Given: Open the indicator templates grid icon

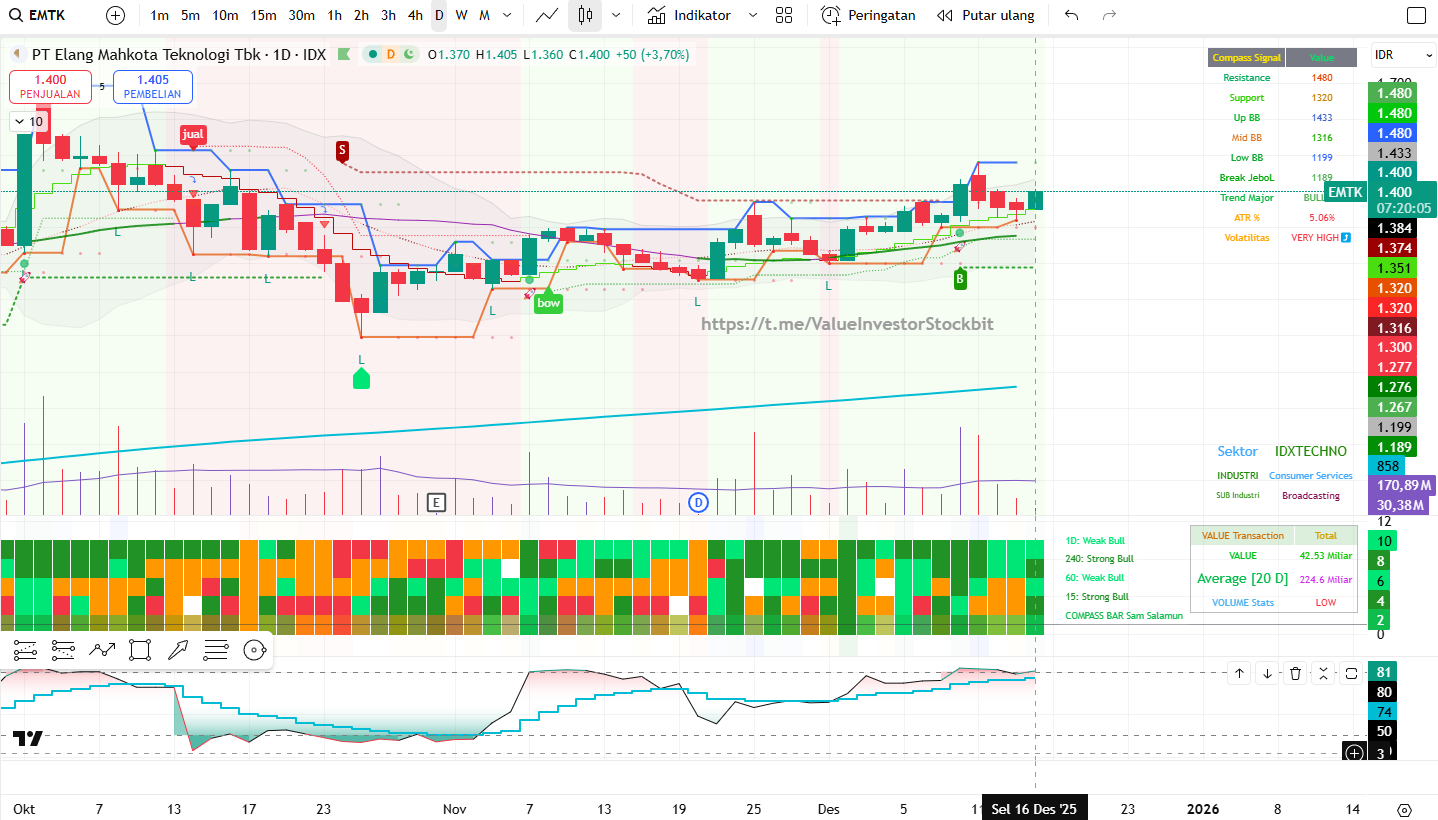Looking at the screenshot, I should [784, 15].
